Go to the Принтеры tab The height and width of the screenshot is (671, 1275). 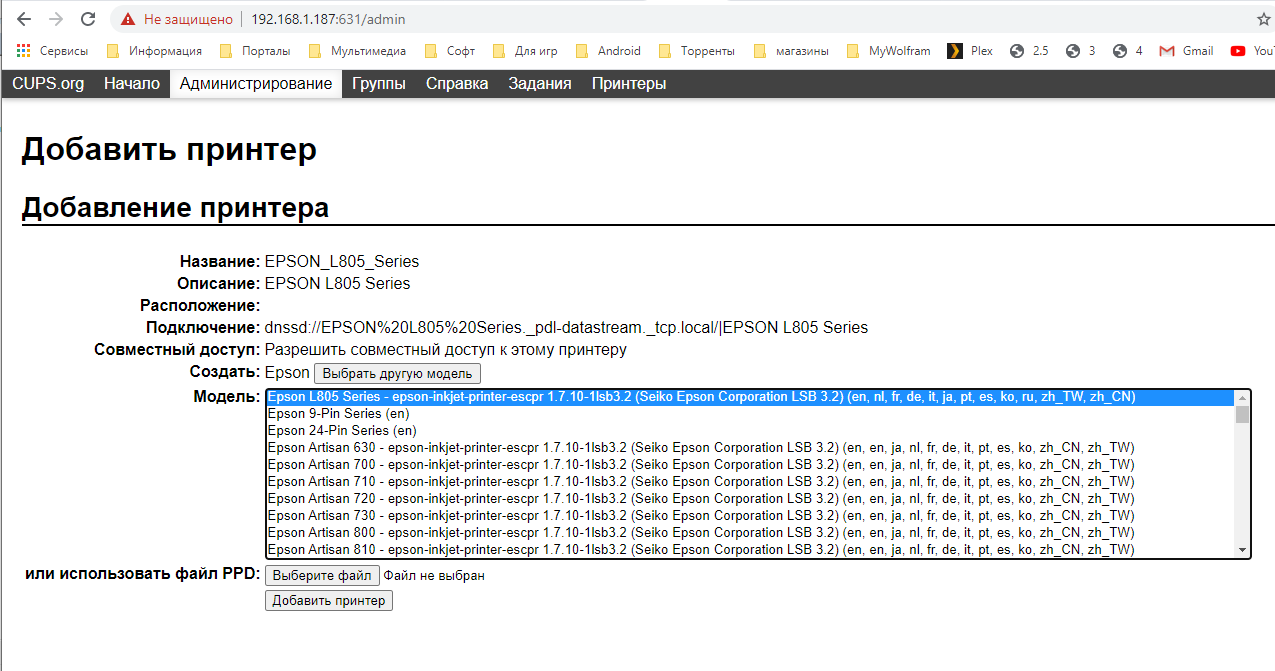tap(628, 84)
